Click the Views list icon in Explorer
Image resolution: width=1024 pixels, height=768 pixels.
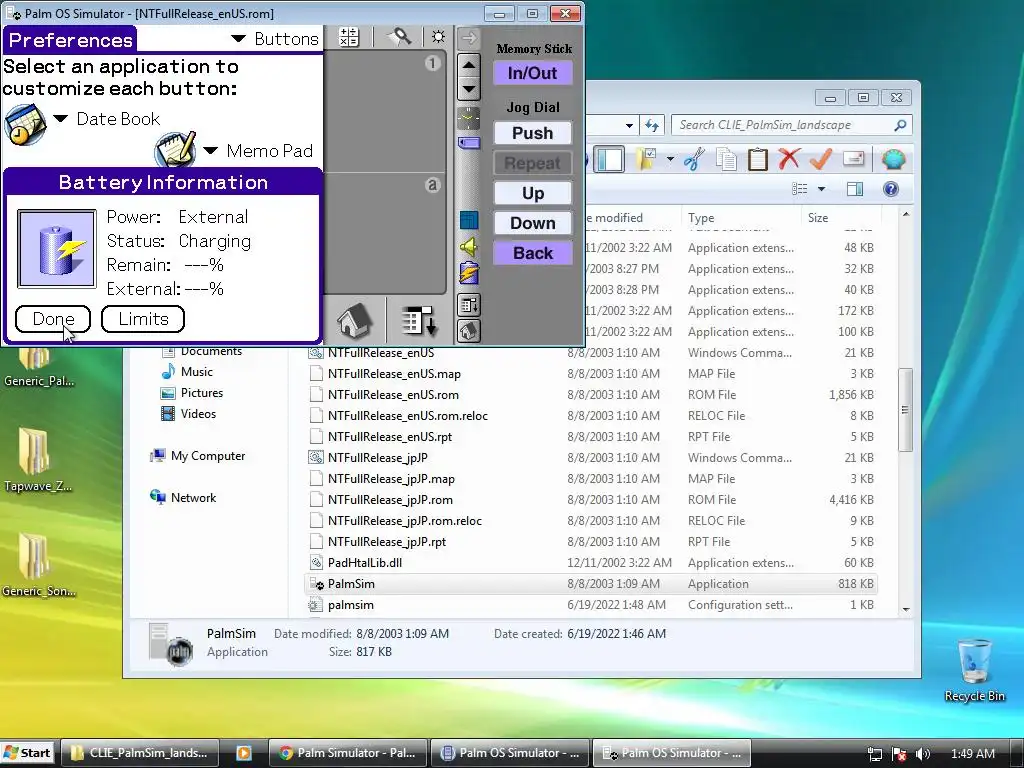[799, 189]
